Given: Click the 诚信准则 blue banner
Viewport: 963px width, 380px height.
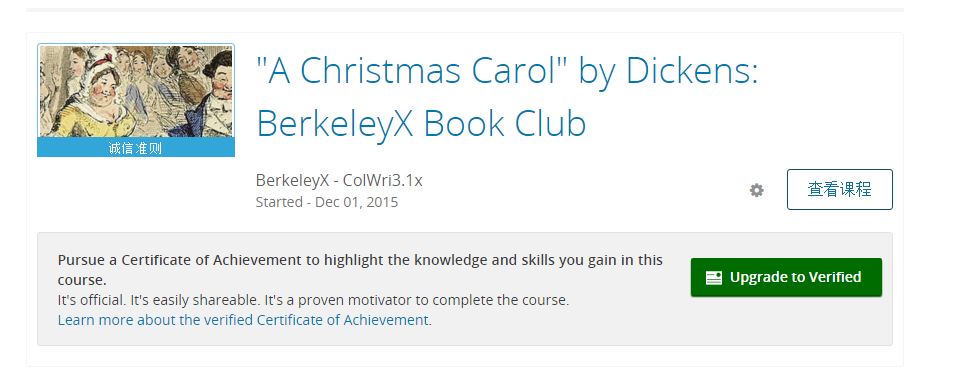Looking at the screenshot, I should (136, 147).
